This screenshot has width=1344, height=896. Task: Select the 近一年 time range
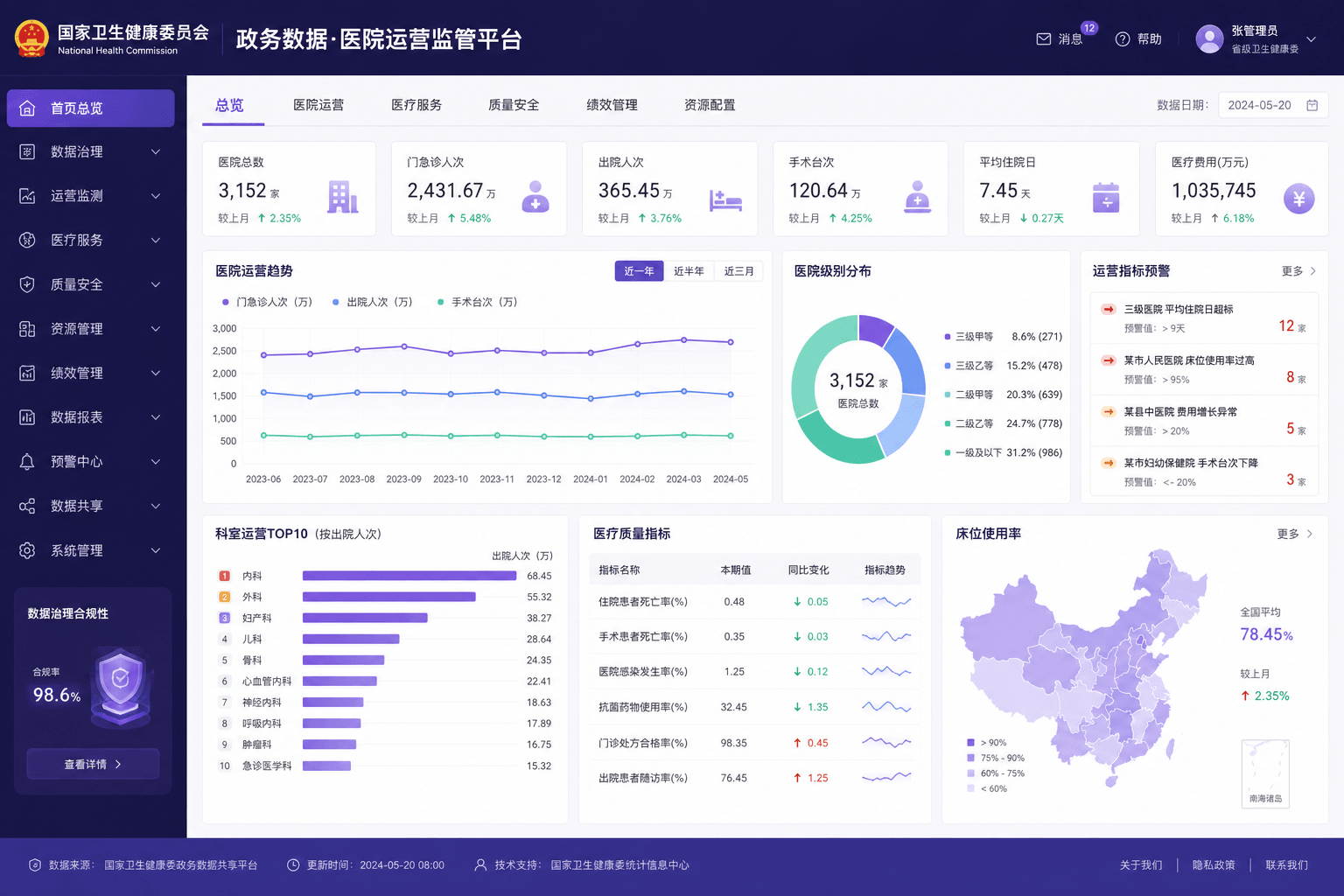tap(639, 271)
